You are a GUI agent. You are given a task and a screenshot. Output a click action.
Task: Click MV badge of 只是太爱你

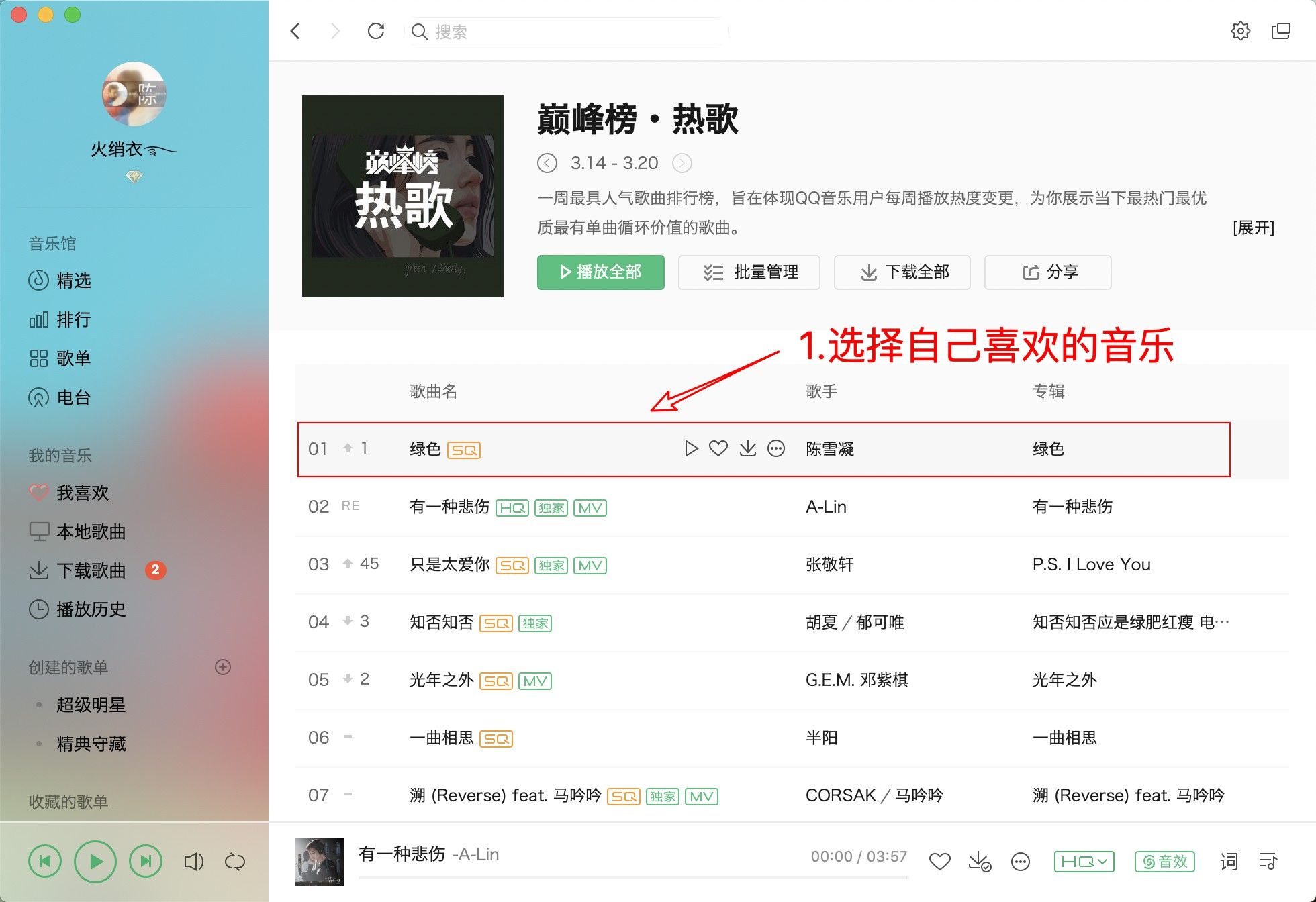(590, 566)
